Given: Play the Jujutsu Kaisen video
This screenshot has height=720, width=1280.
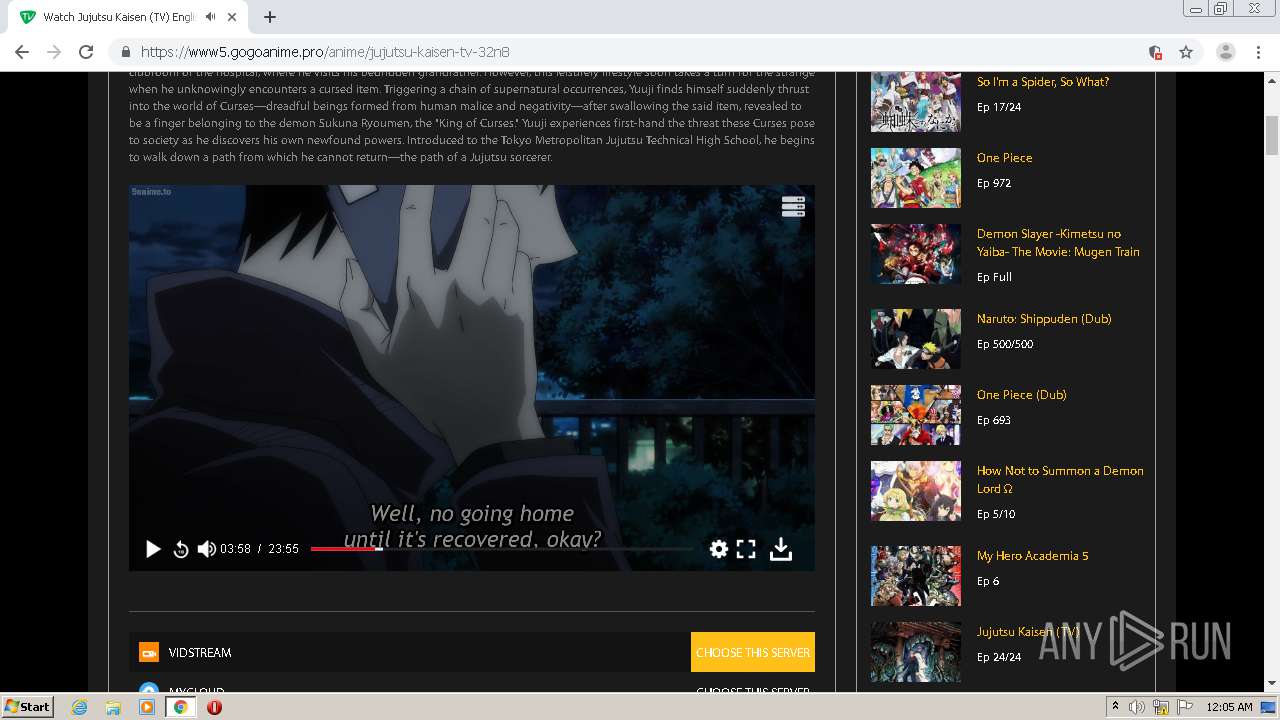Looking at the screenshot, I should 153,549.
